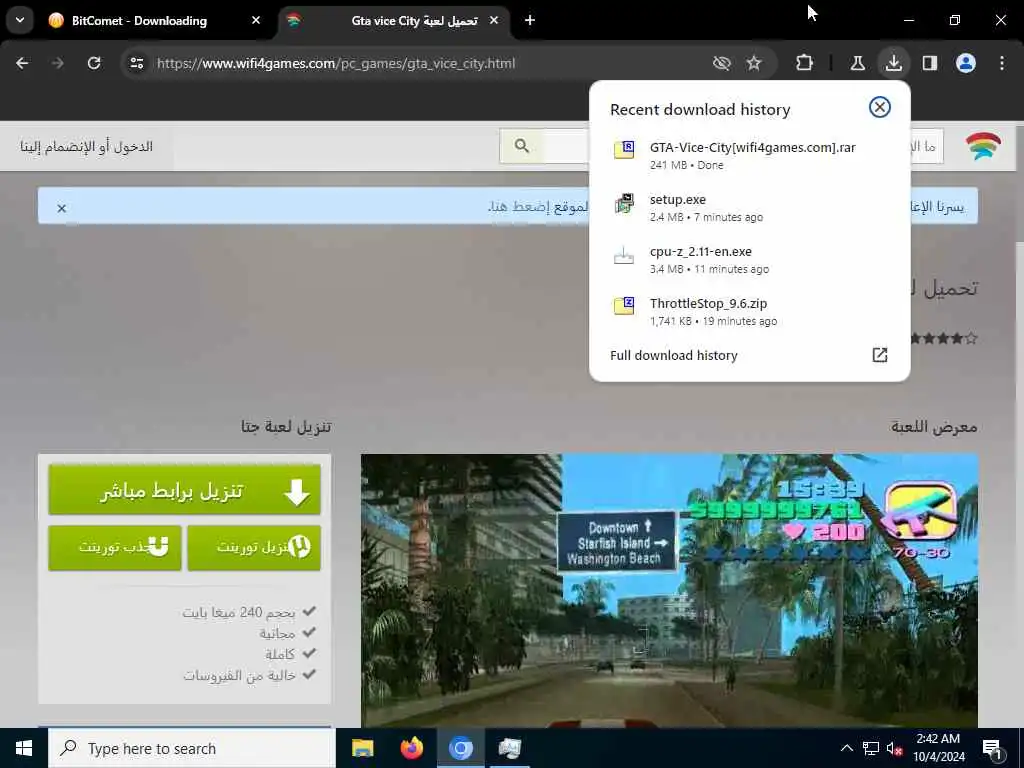Open the tab search dropdown arrow
The image size is (1024, 768).
pos(20,20)
